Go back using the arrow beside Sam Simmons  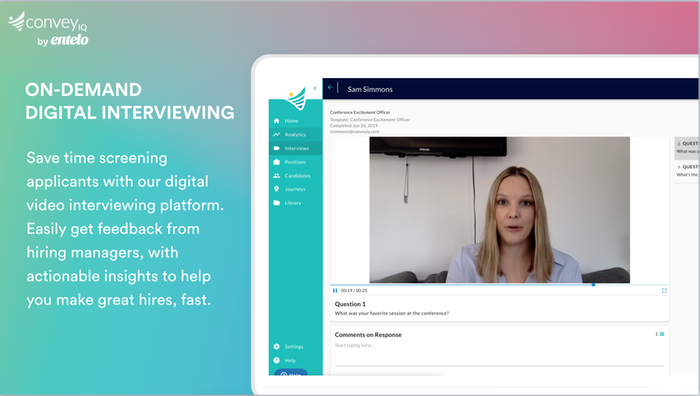pyautogui.click(x=330, y=88)
